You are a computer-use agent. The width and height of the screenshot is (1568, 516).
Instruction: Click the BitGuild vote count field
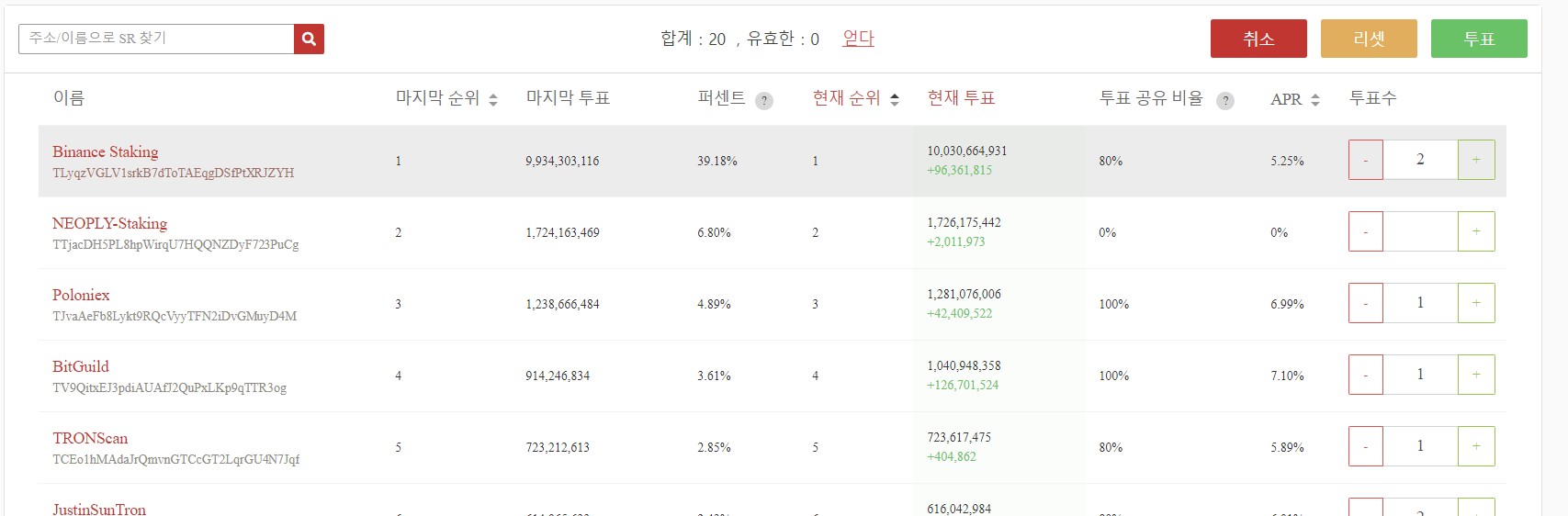[x=1420, y=375]
